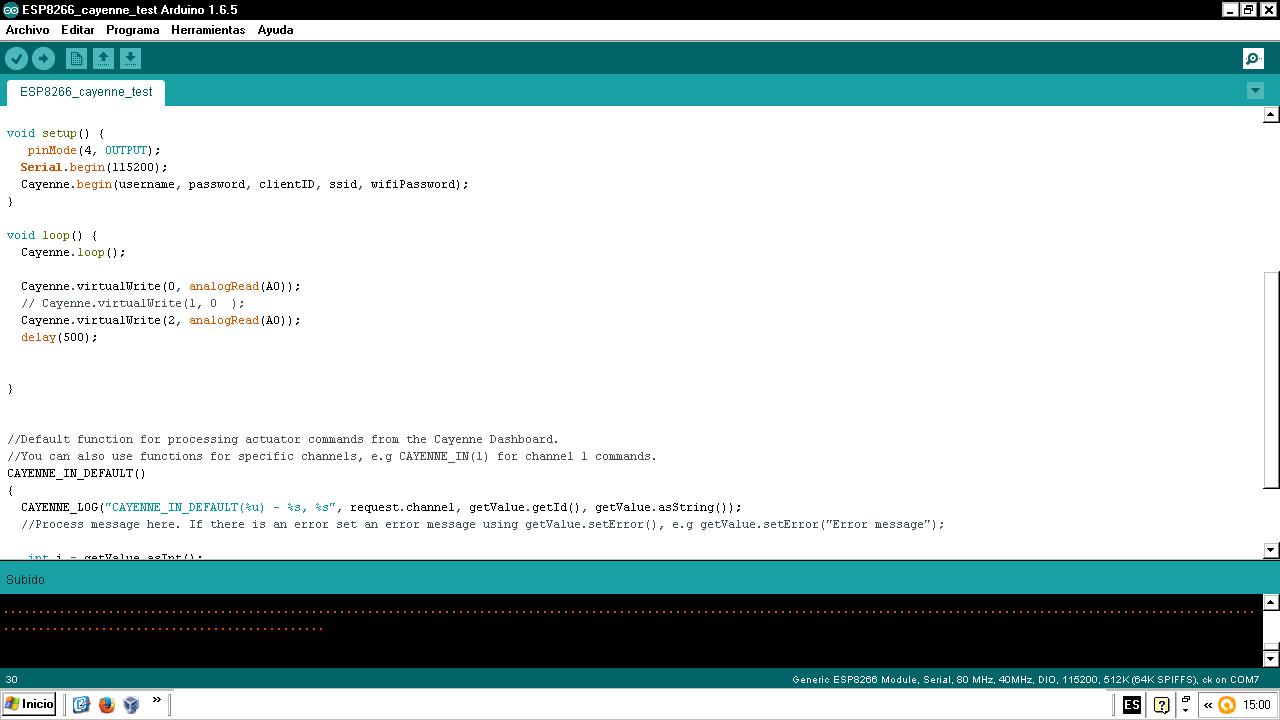Click the ES language indicator

tap(1132, 705)
